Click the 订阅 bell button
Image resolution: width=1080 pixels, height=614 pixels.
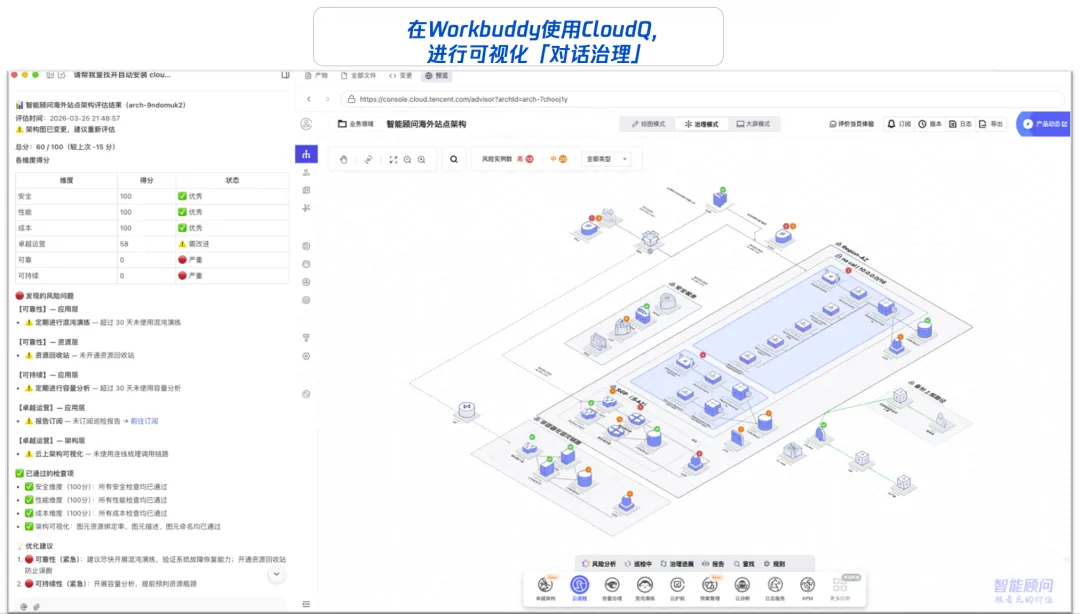pyautogui.click(x=899, y=124)
